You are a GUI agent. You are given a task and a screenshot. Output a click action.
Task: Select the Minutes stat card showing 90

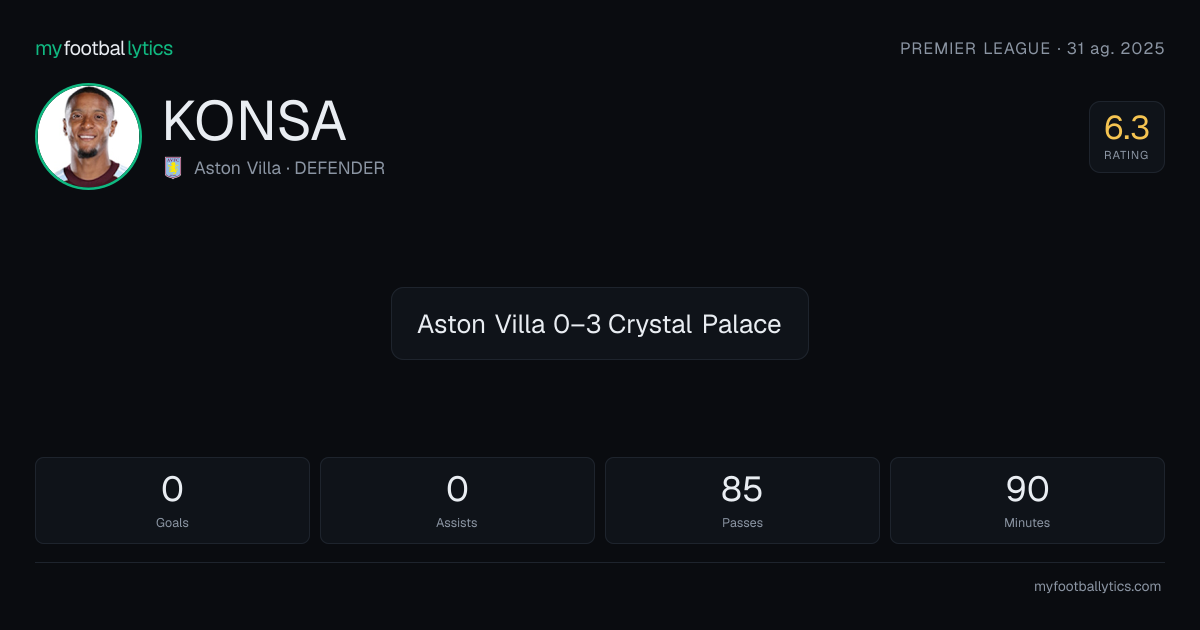click(1027, 500)
